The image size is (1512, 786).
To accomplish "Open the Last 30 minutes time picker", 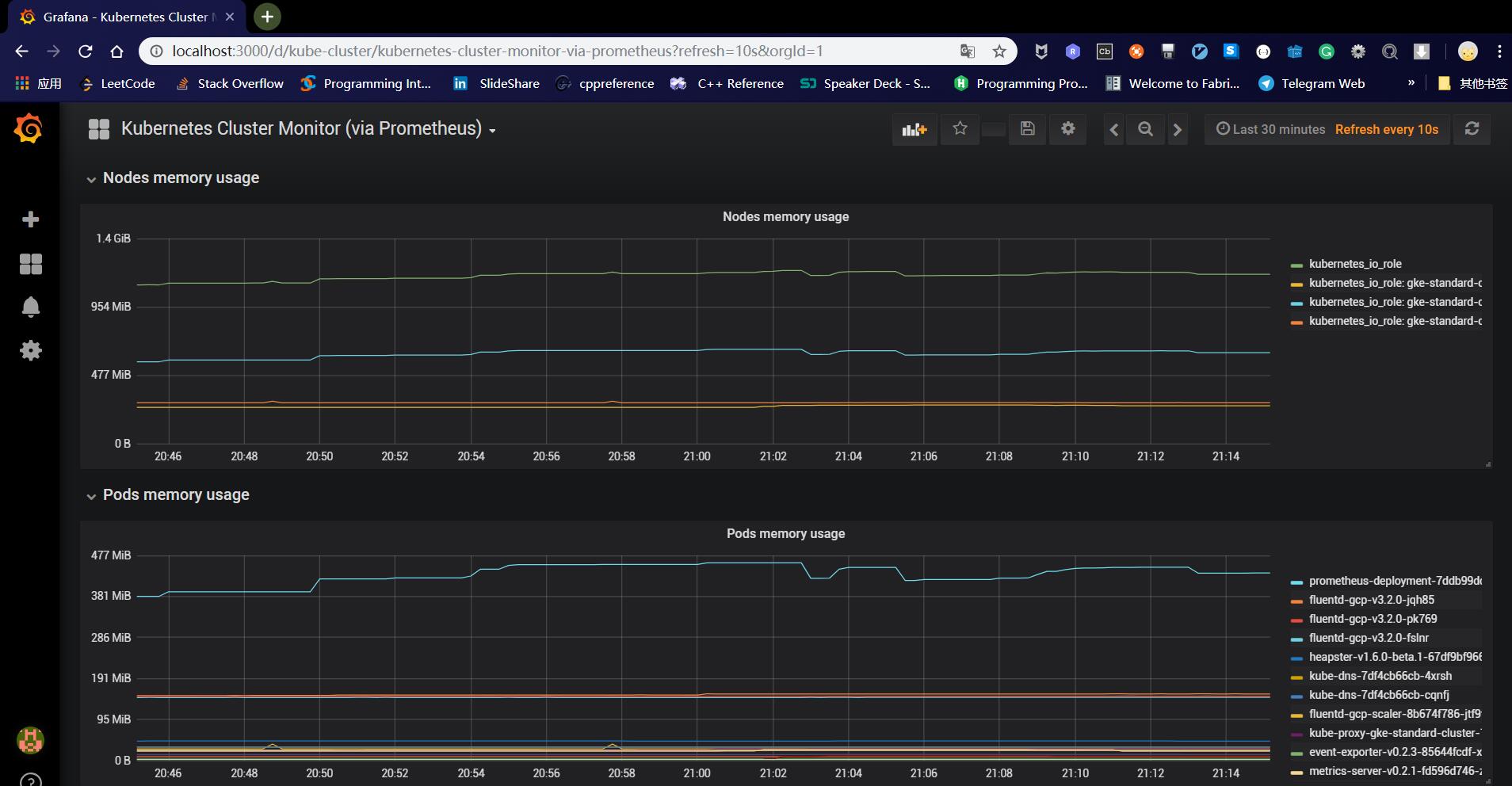I will (x=1271, y=129).
